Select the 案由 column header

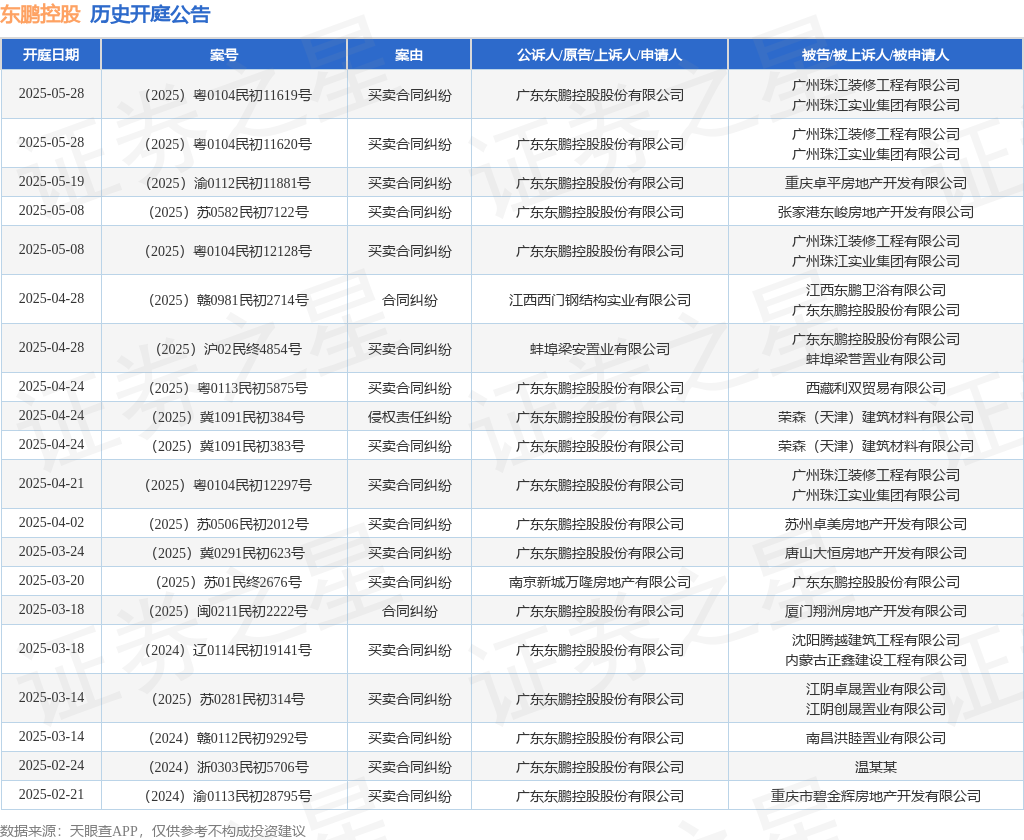pos(409,55)
